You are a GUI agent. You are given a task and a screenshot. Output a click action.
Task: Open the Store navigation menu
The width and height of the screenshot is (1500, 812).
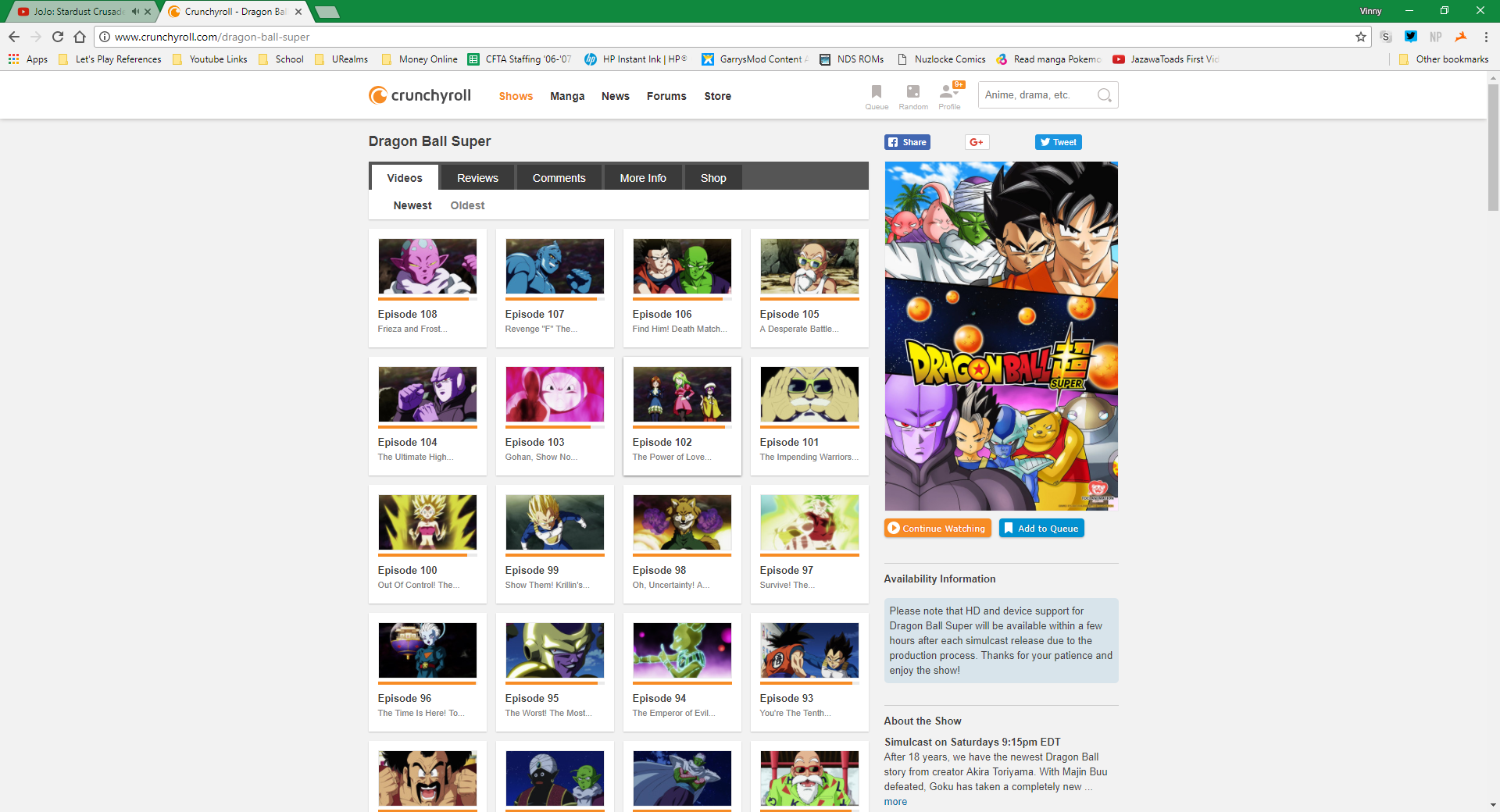(718, 96)
